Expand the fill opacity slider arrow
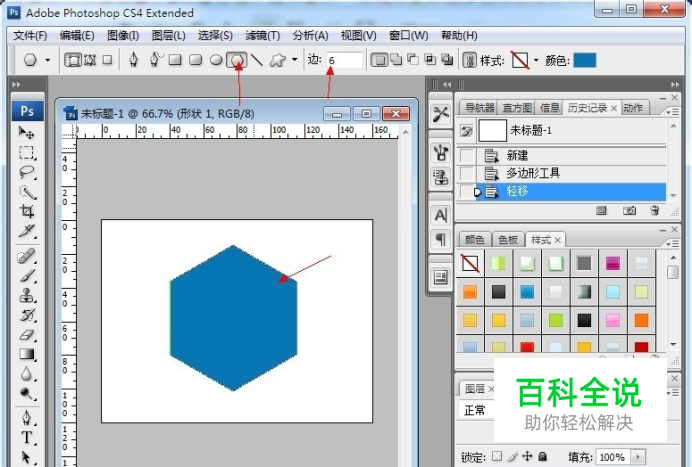This screenshot has height=467, width=692. tap(636, 457)
